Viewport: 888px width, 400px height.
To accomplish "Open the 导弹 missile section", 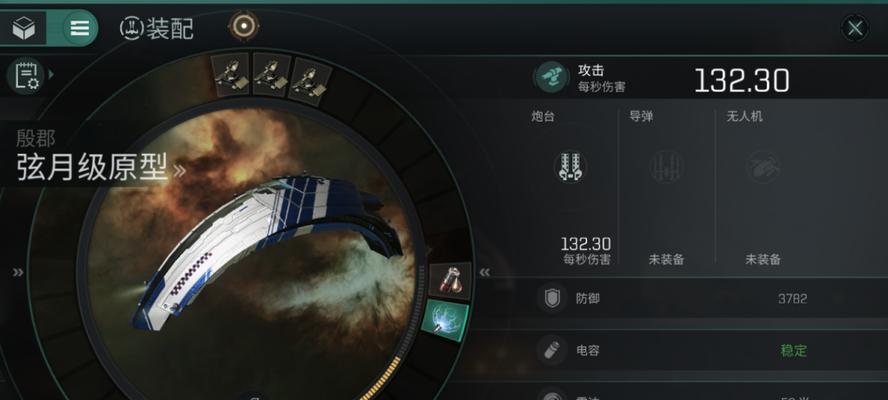I will point(667,187).
